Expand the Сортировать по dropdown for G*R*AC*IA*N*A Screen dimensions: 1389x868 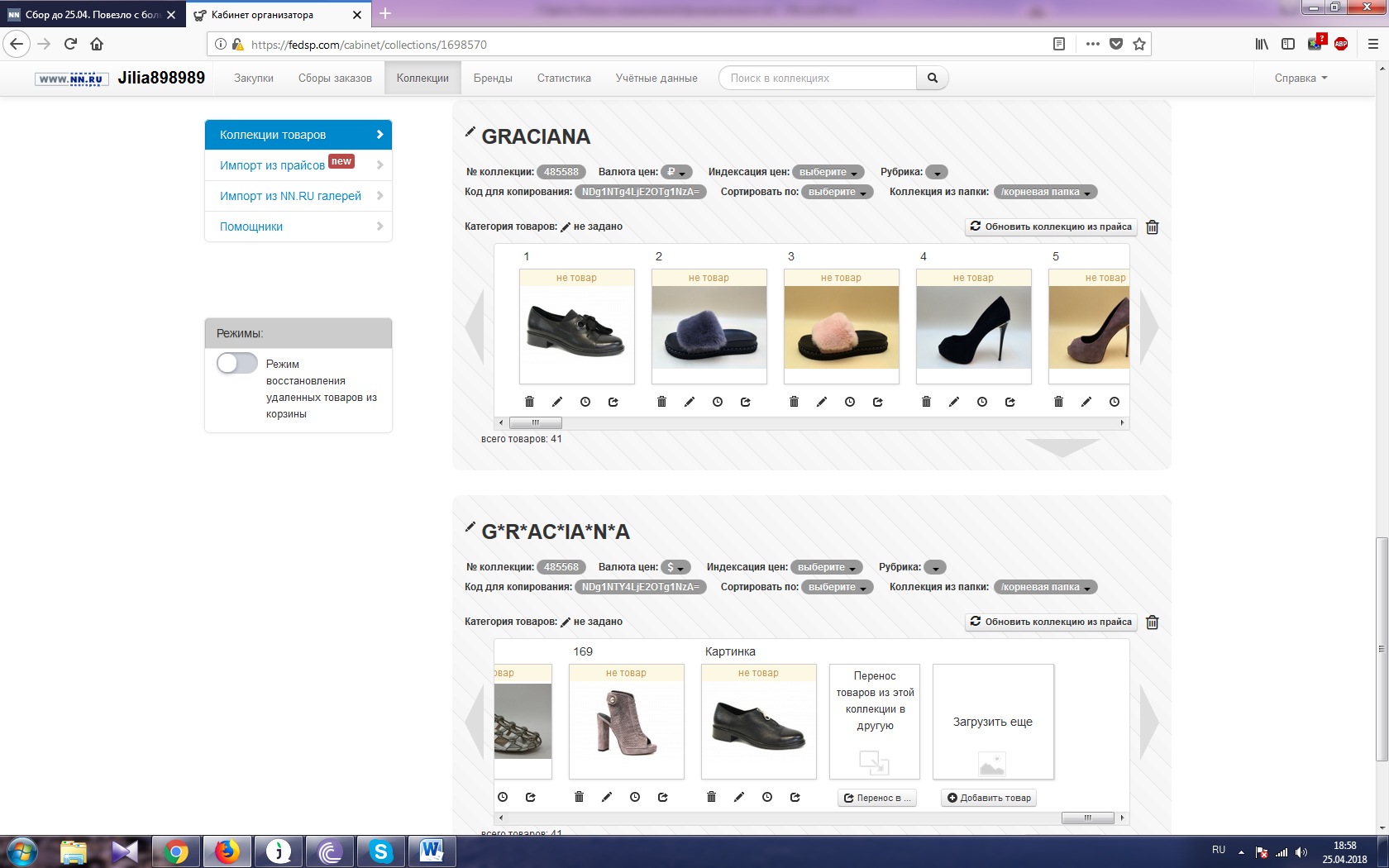coord(838,587)
